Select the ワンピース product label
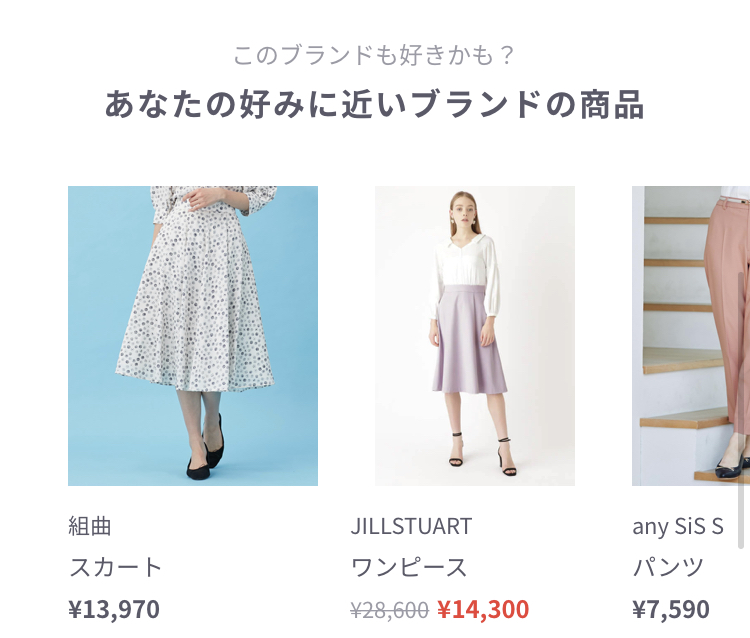 pyautogui.click(x=409, y=567)
